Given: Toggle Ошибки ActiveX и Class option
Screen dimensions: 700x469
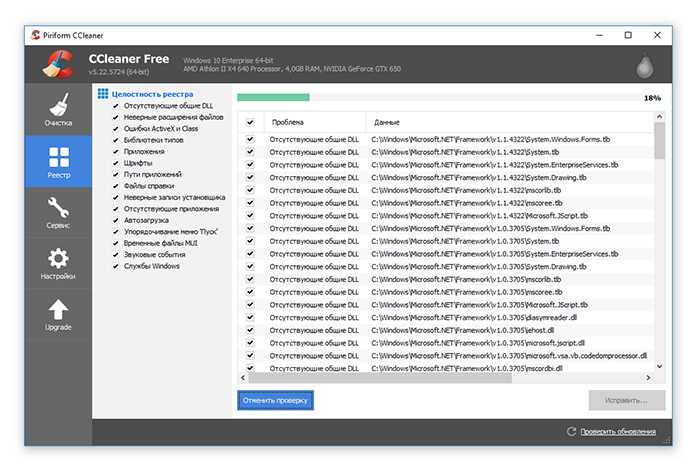Looking at the screenshot, I should [116, 129].
